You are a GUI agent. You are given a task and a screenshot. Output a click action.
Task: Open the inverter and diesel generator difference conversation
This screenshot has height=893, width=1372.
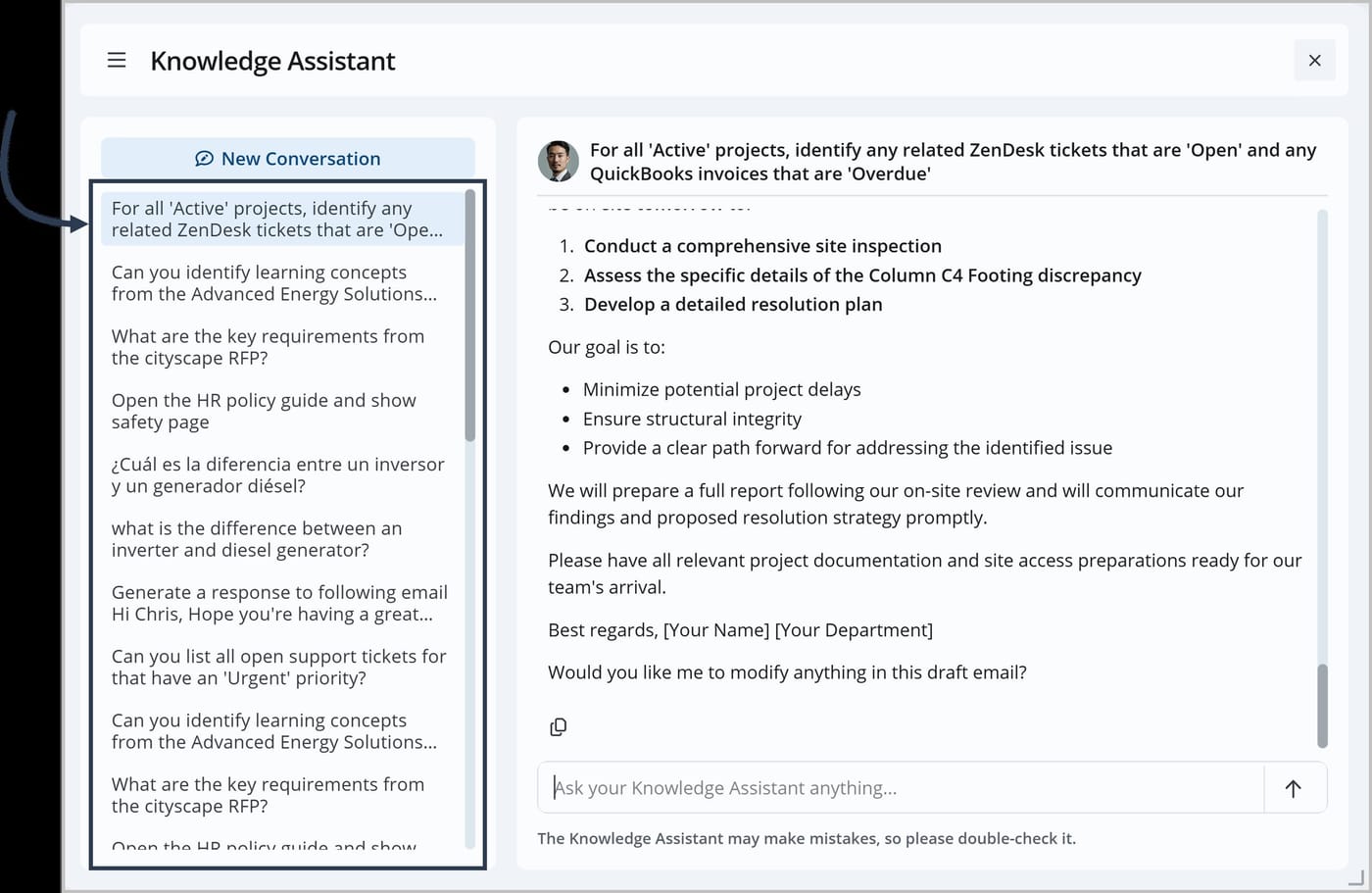(282, 539)
